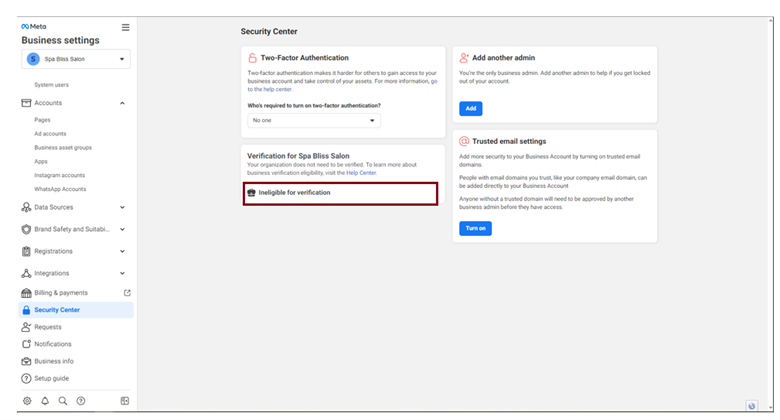The height and width of the screenshot is (420, 780).
Task: Expand the Integrations section
Action: tap(122, 273)
